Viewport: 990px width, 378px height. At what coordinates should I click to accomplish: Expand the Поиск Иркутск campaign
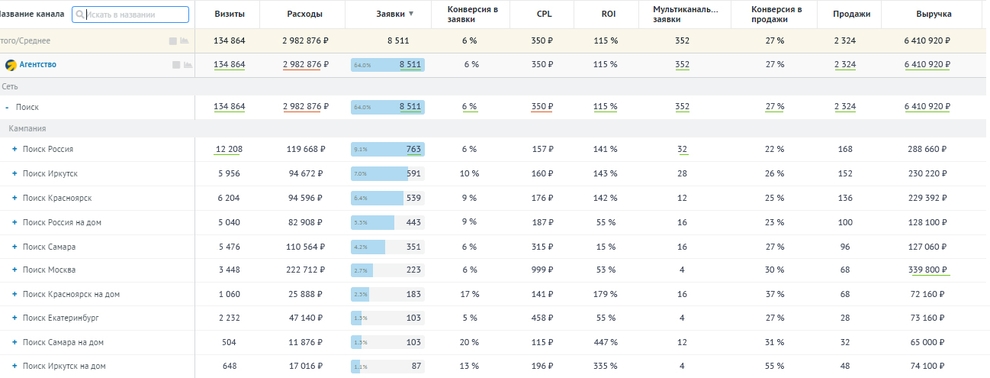(x=14, y=174)
